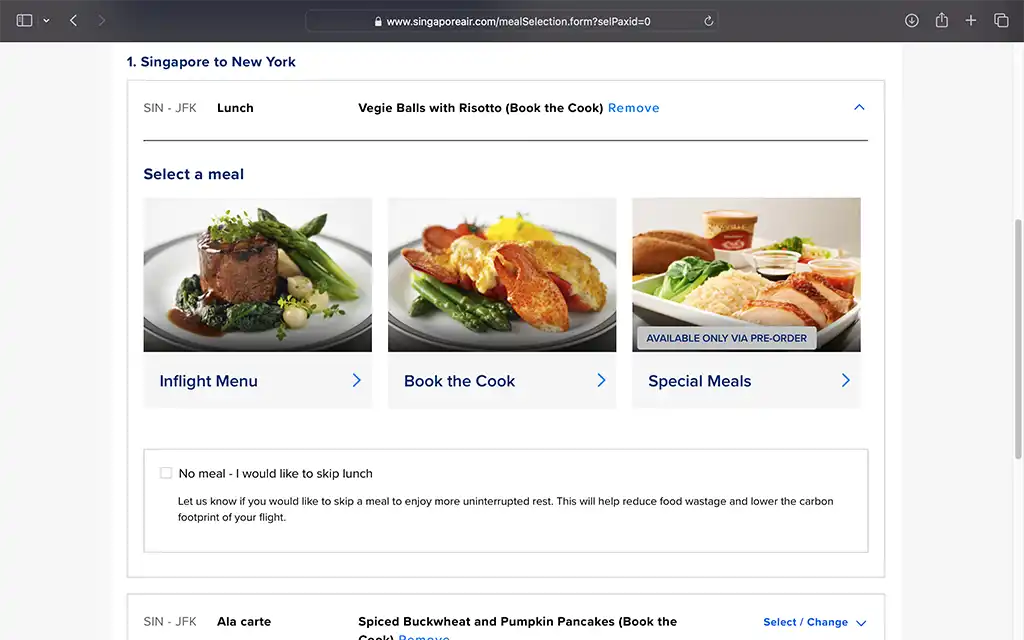
Task: Open a new tab with plus icon
Action: (x=971, y=21)
